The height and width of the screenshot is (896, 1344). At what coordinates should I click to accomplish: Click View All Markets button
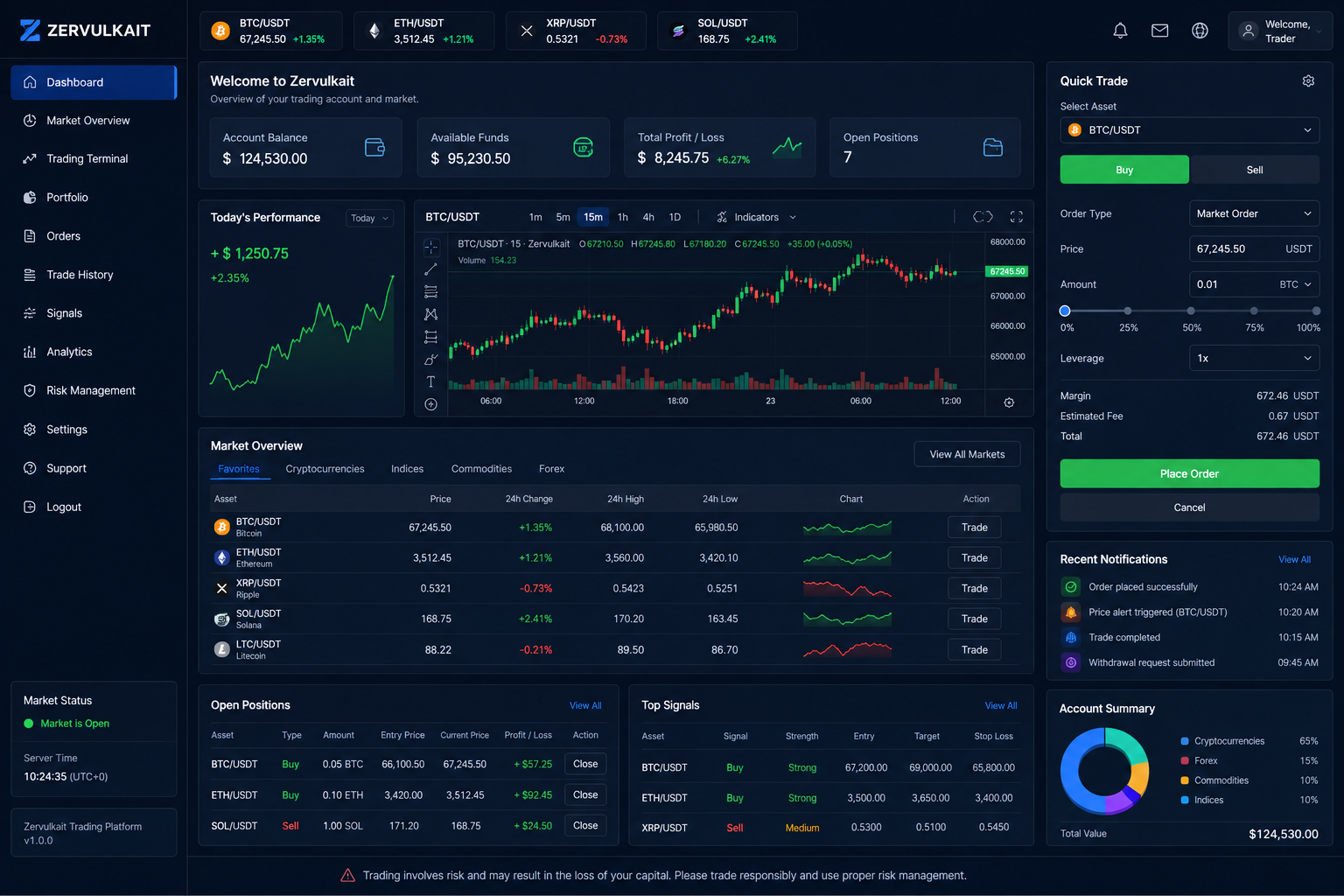pyautogui.click(x=967, y=454)
